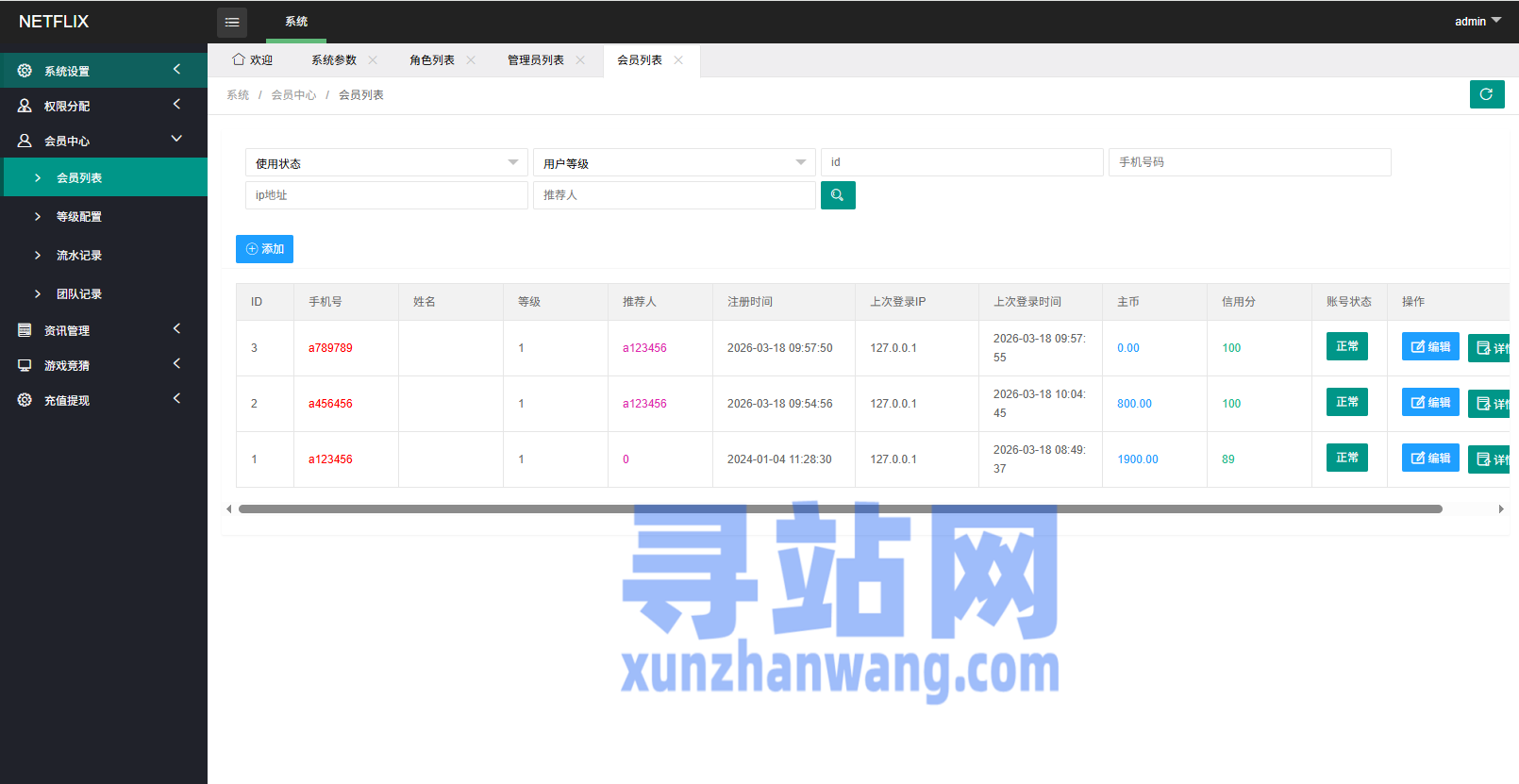Toggle the 正常 status for user a456456
Viewport: 1519px width, 784px height.
pos(1346,402)
